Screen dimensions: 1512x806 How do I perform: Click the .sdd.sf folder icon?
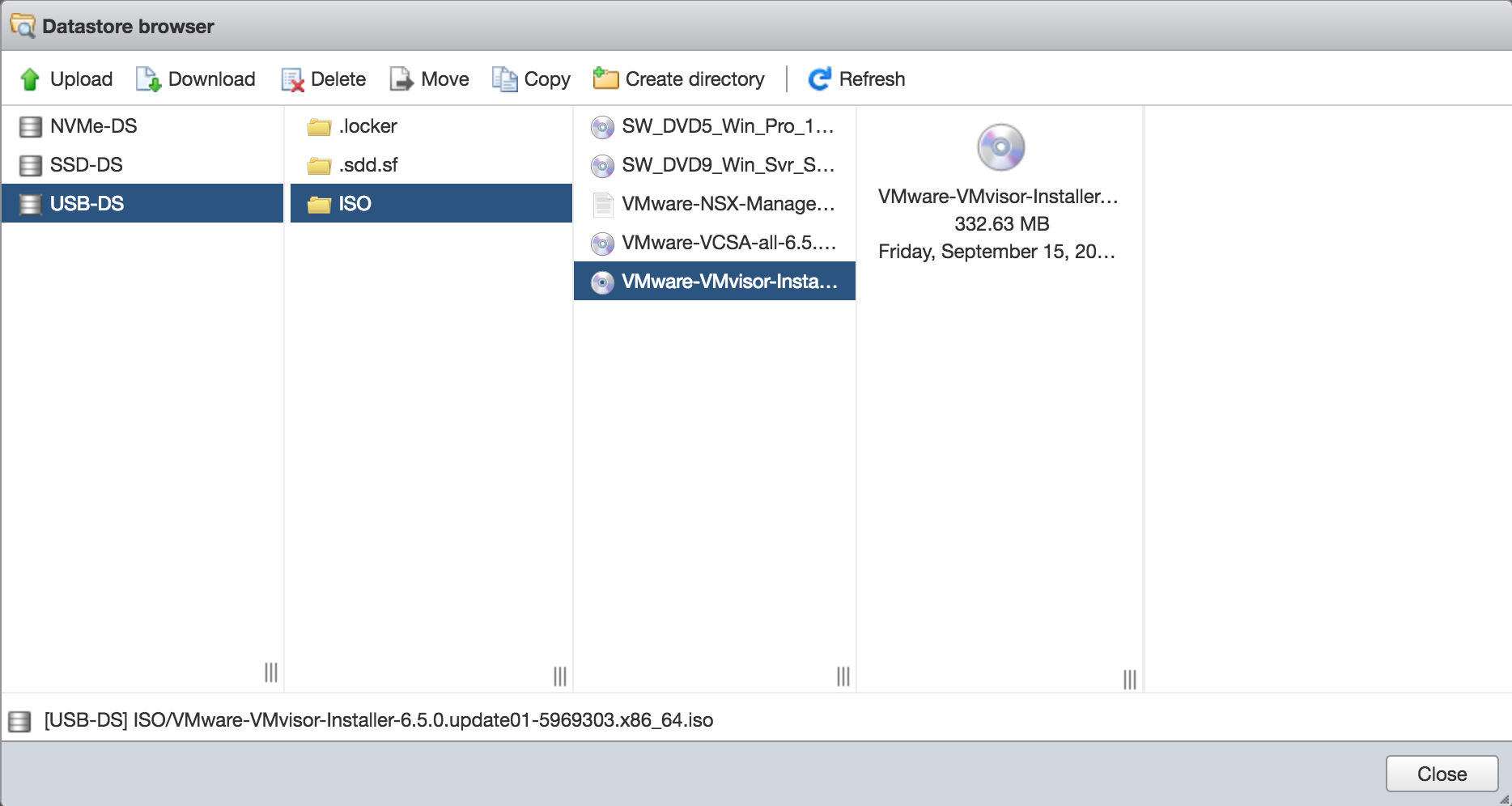point(320,166)
